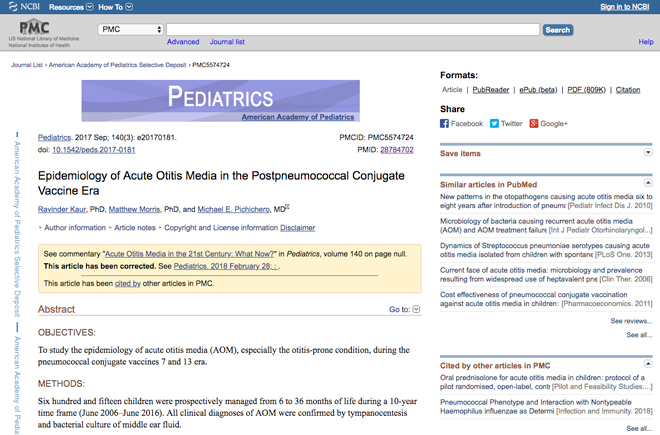
Task: Share article via Facebook icon
Action: (444, 123)
